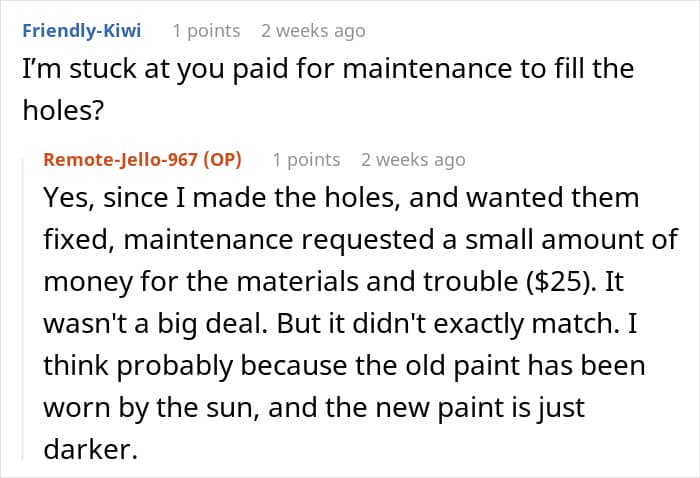Open Remote-Jello-967's user profile
700x478 pixels.
pyautogui.click(x=121, y=159)
